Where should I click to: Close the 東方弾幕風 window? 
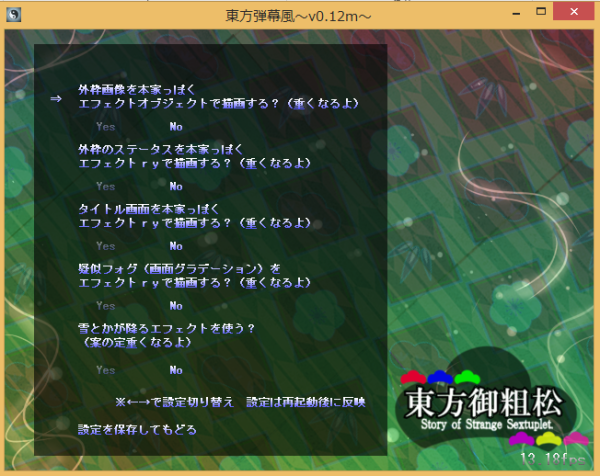[x=574, y=12]
